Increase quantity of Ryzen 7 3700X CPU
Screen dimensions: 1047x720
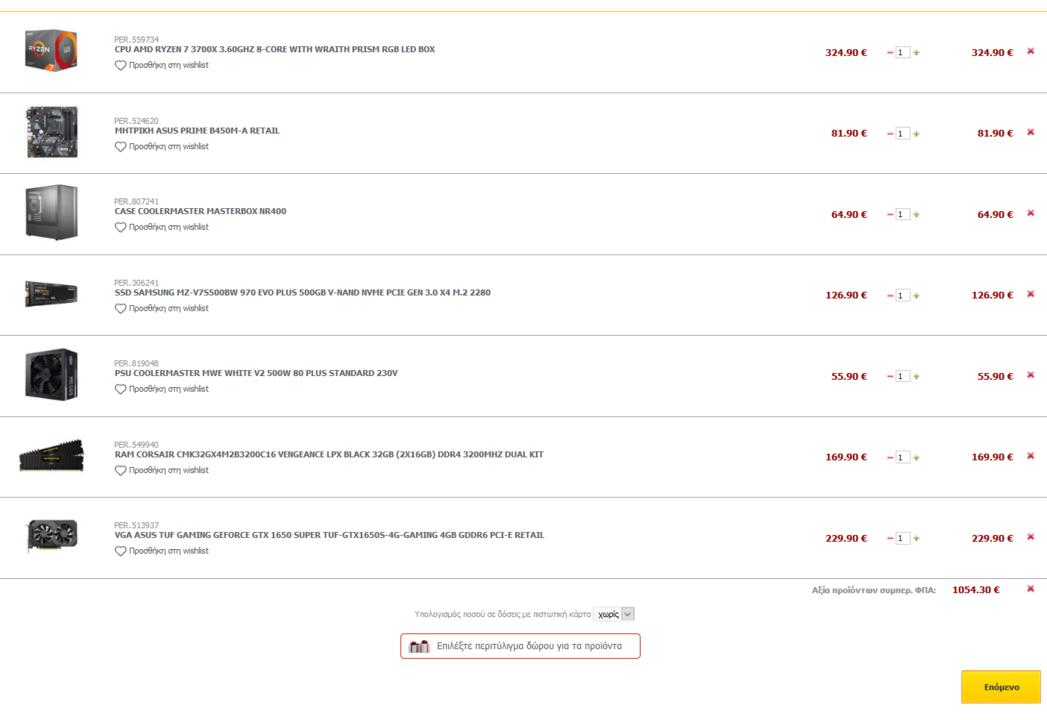[916, 53]
